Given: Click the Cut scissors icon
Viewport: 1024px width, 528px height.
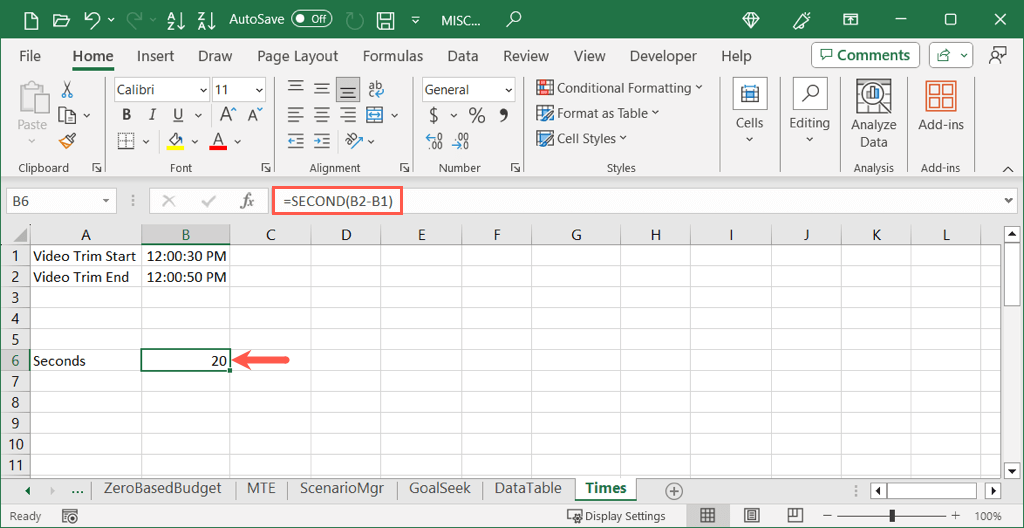Looking at the screenshot, I should pyautogui.click(x=67, y=90).
